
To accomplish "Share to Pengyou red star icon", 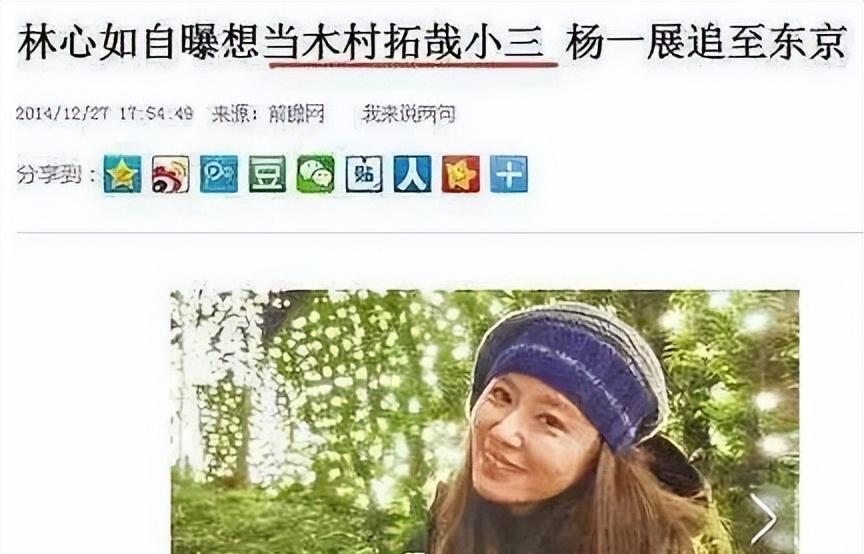I will coord(461,174).
